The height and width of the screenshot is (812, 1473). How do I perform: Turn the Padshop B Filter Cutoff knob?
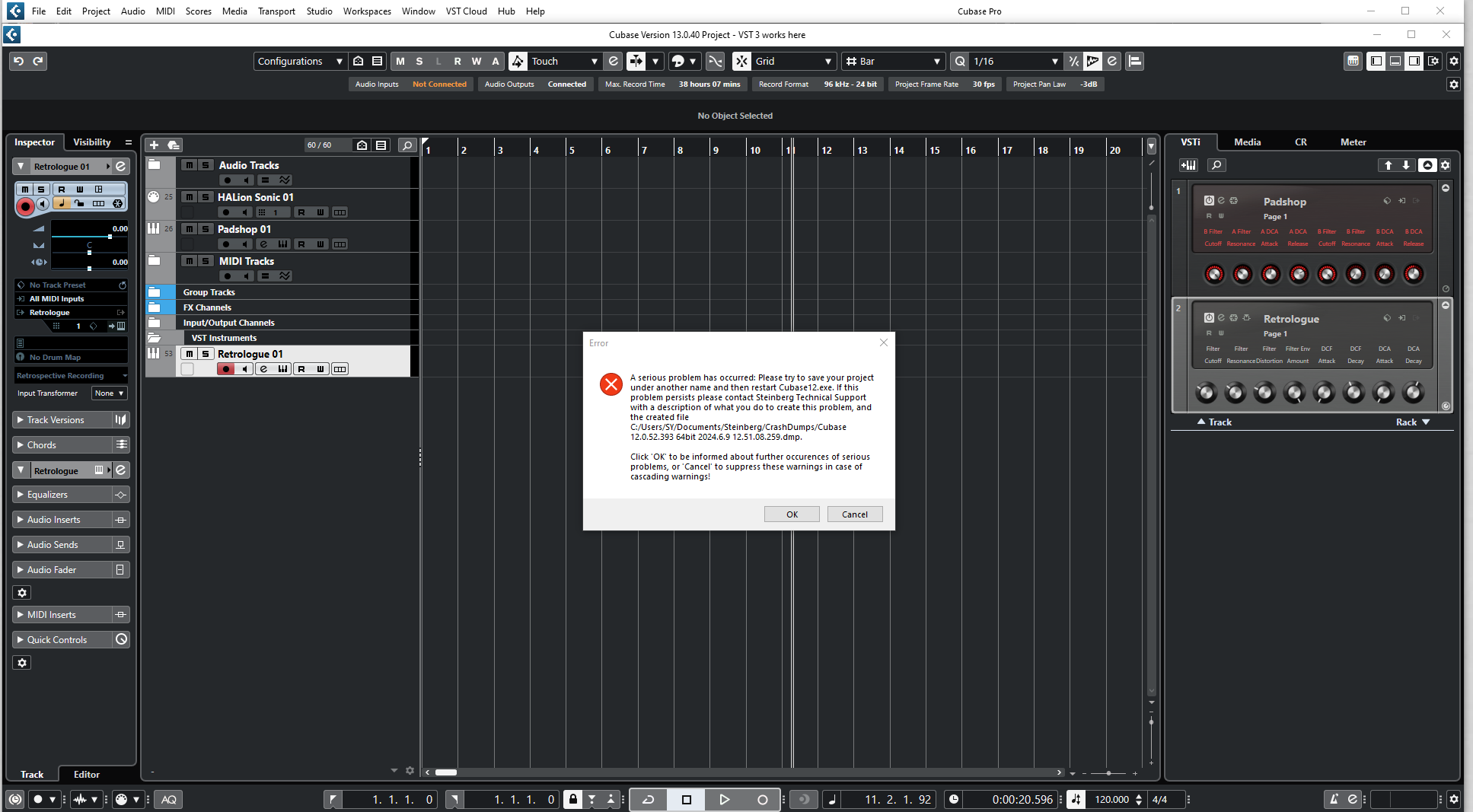click(x=1214, y=275)
